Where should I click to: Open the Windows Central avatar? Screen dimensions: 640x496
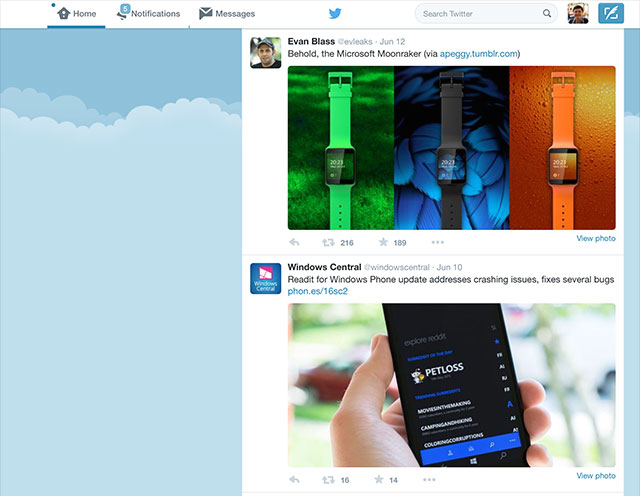265,278
